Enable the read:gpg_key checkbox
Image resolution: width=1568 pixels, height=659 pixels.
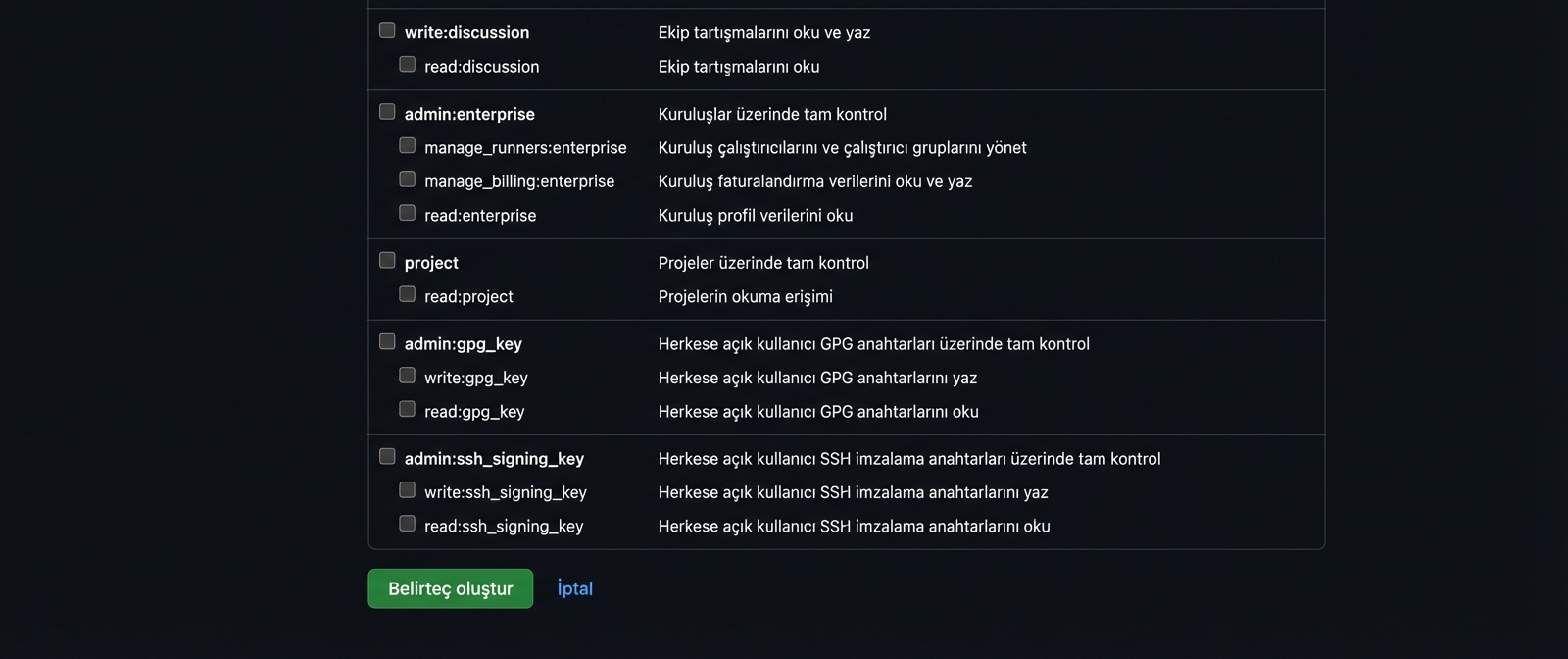coord(407,408)
